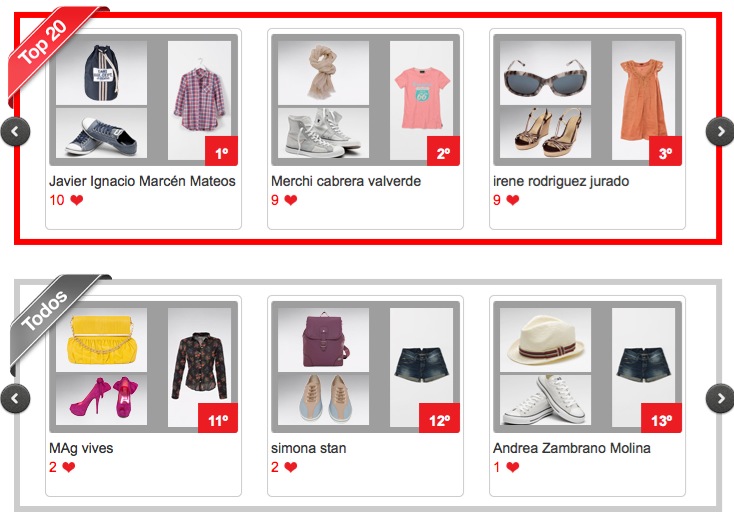Advance the Todos carousel with right arrow
734x519 pixels.
click(720, 398)
